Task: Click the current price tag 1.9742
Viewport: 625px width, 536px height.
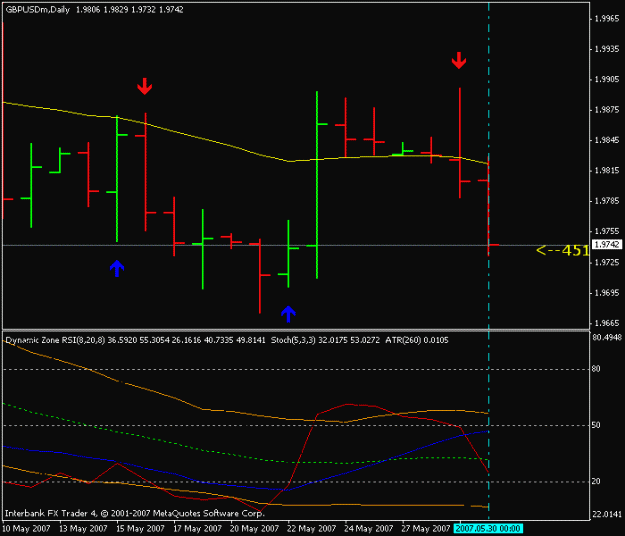Action: 607,244
